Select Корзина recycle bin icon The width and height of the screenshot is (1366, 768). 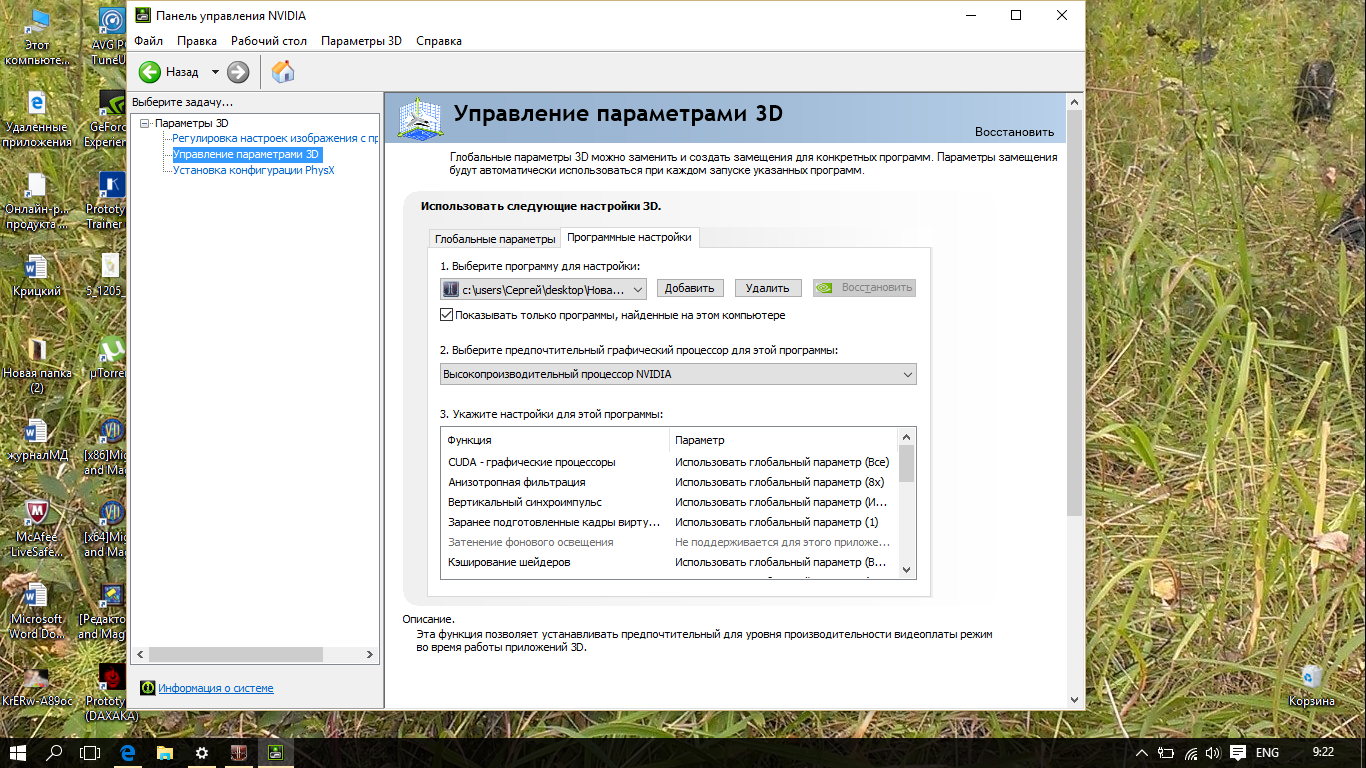coord(1311,686)
